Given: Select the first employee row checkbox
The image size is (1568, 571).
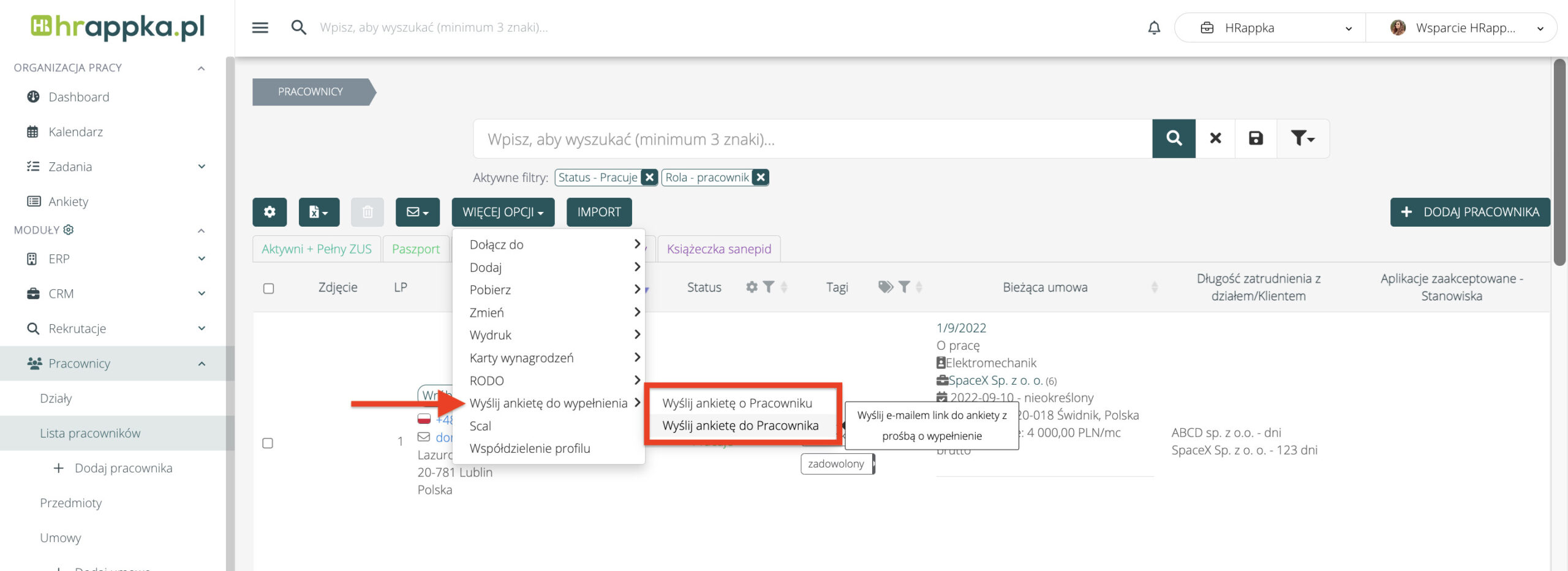Looking at the screenshot, I should point(268,443).
